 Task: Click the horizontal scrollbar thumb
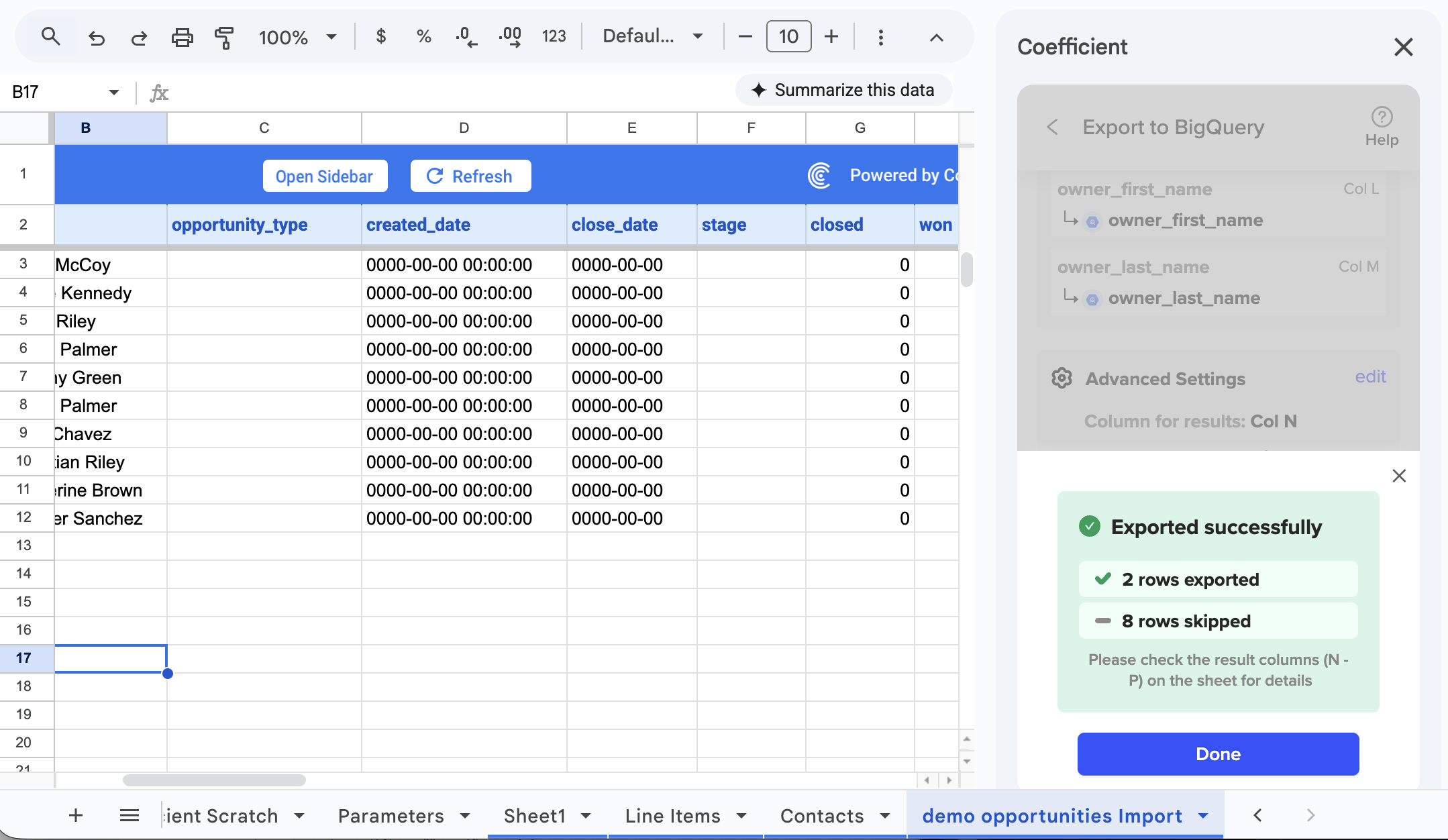tap(214, 780)
